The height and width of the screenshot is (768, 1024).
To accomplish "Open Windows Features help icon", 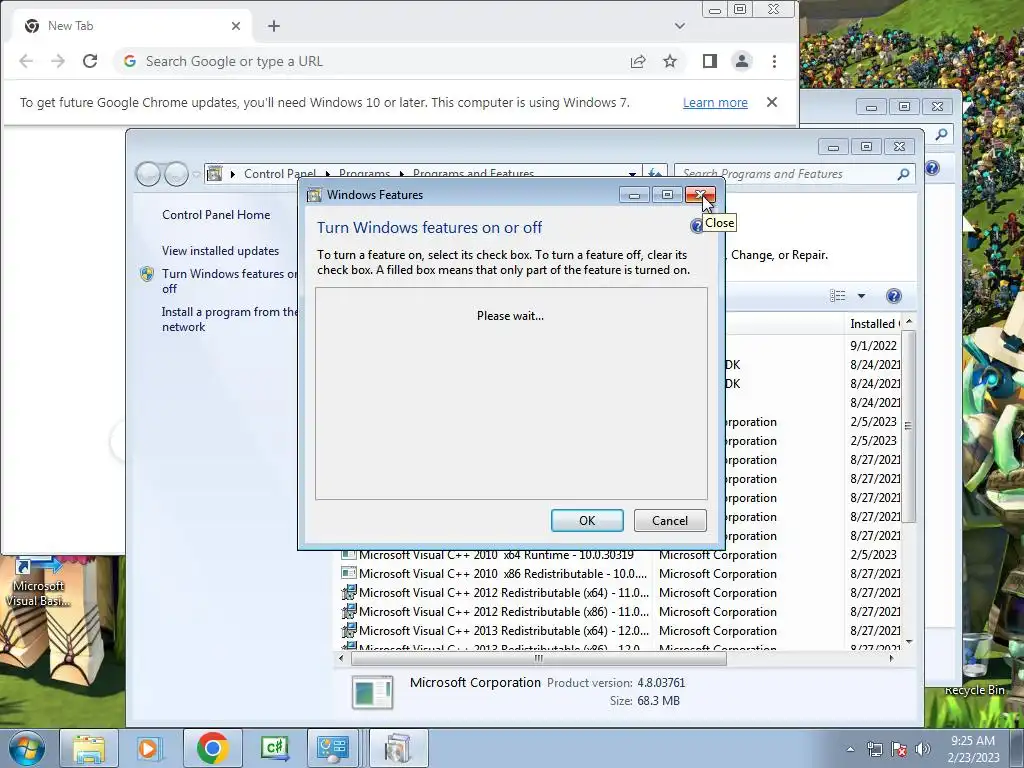I will 697,226.
